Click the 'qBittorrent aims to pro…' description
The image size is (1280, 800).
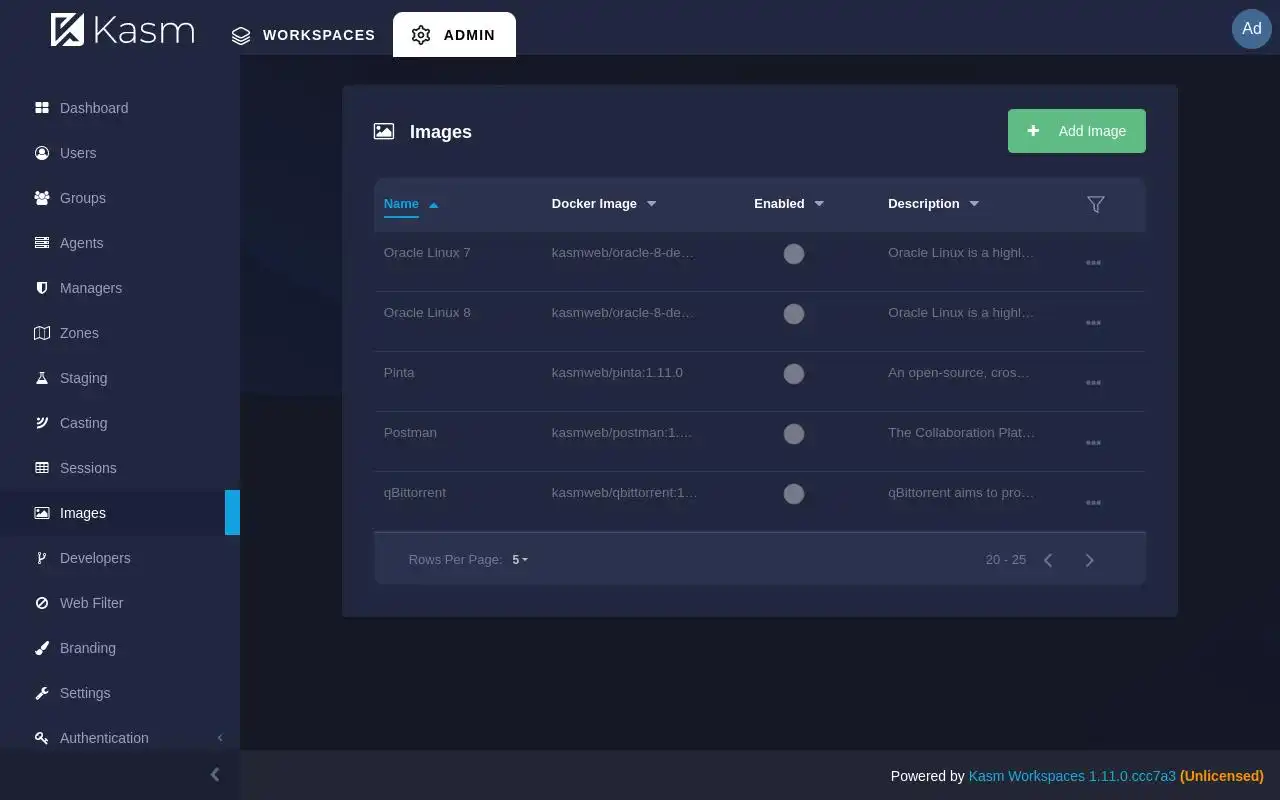[x=961, y=493]
